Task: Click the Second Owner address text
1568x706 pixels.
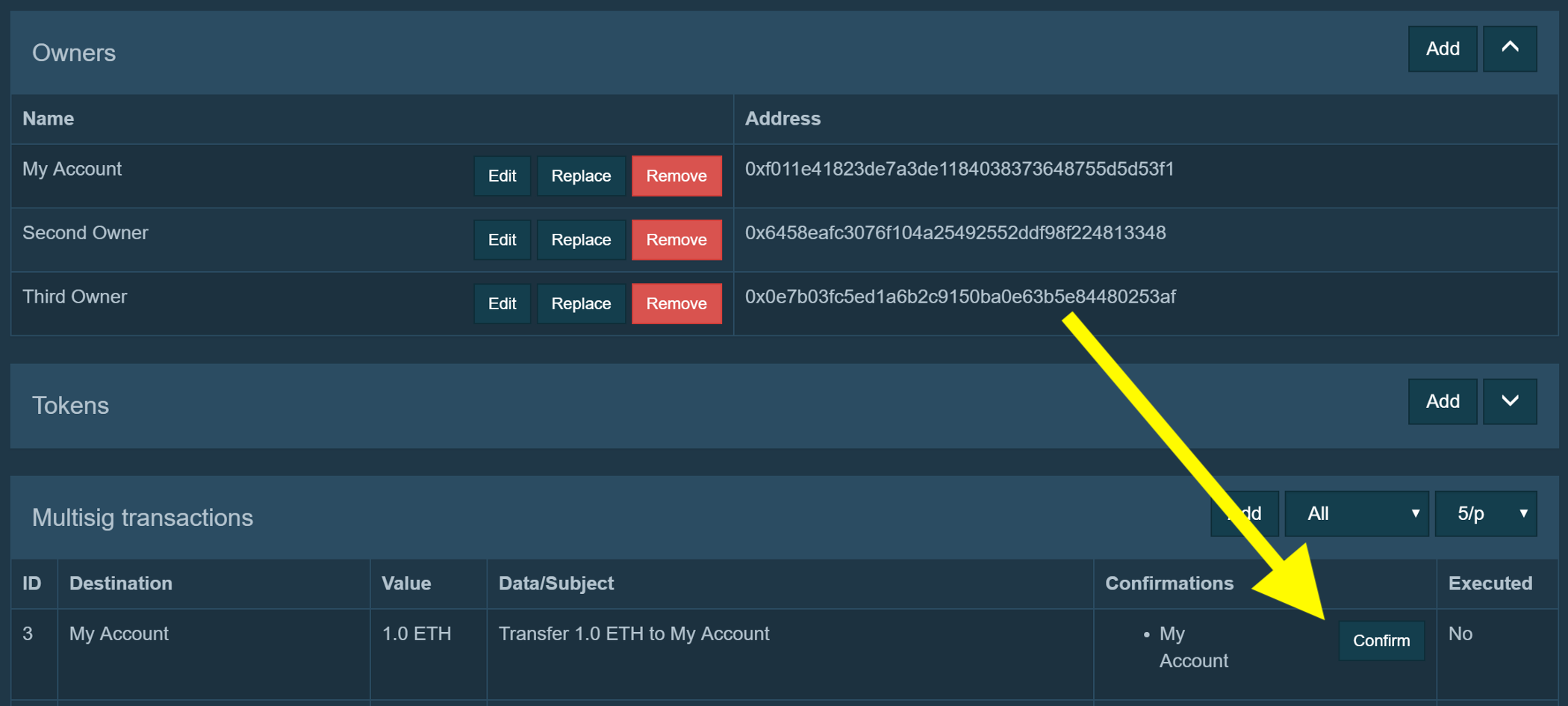Action: pos(955,233)
